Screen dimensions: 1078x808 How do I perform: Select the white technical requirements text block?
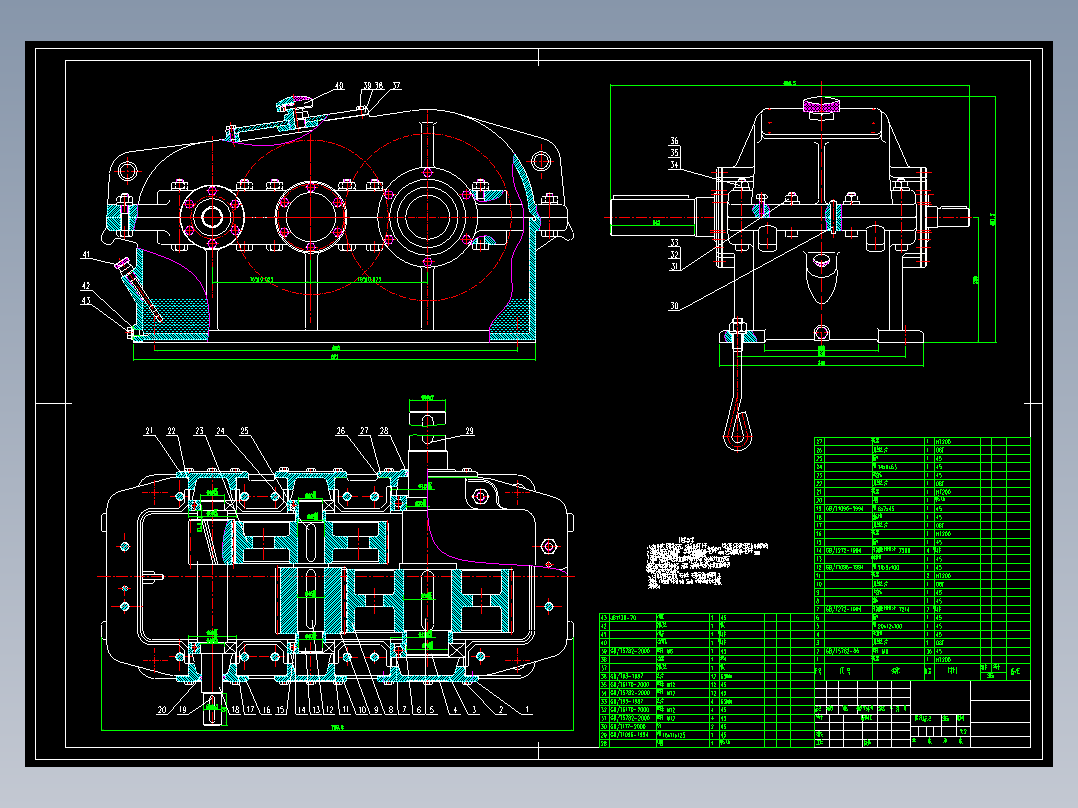click(707, 564)
